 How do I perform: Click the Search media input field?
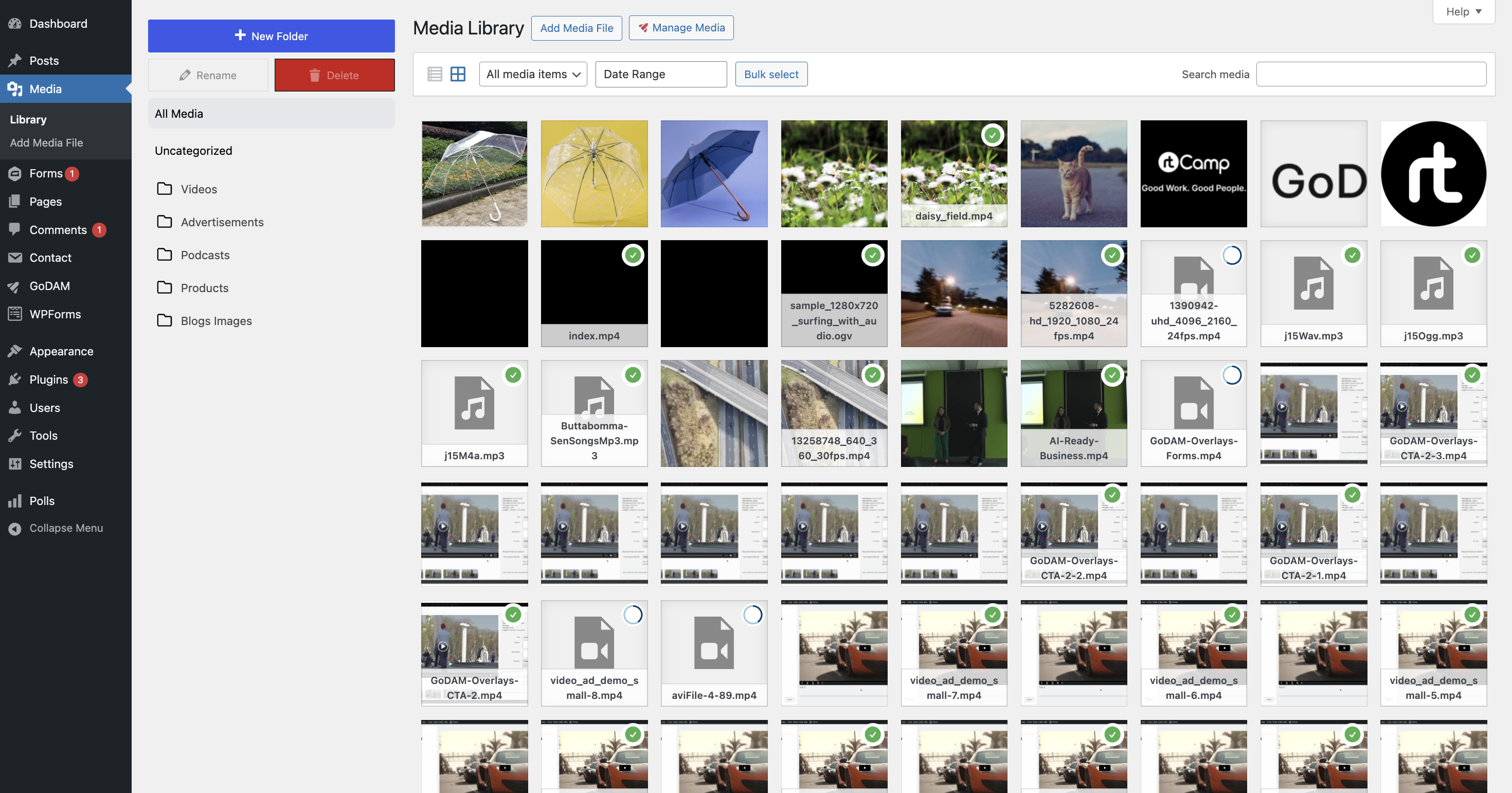click(x=1371, y=74)
